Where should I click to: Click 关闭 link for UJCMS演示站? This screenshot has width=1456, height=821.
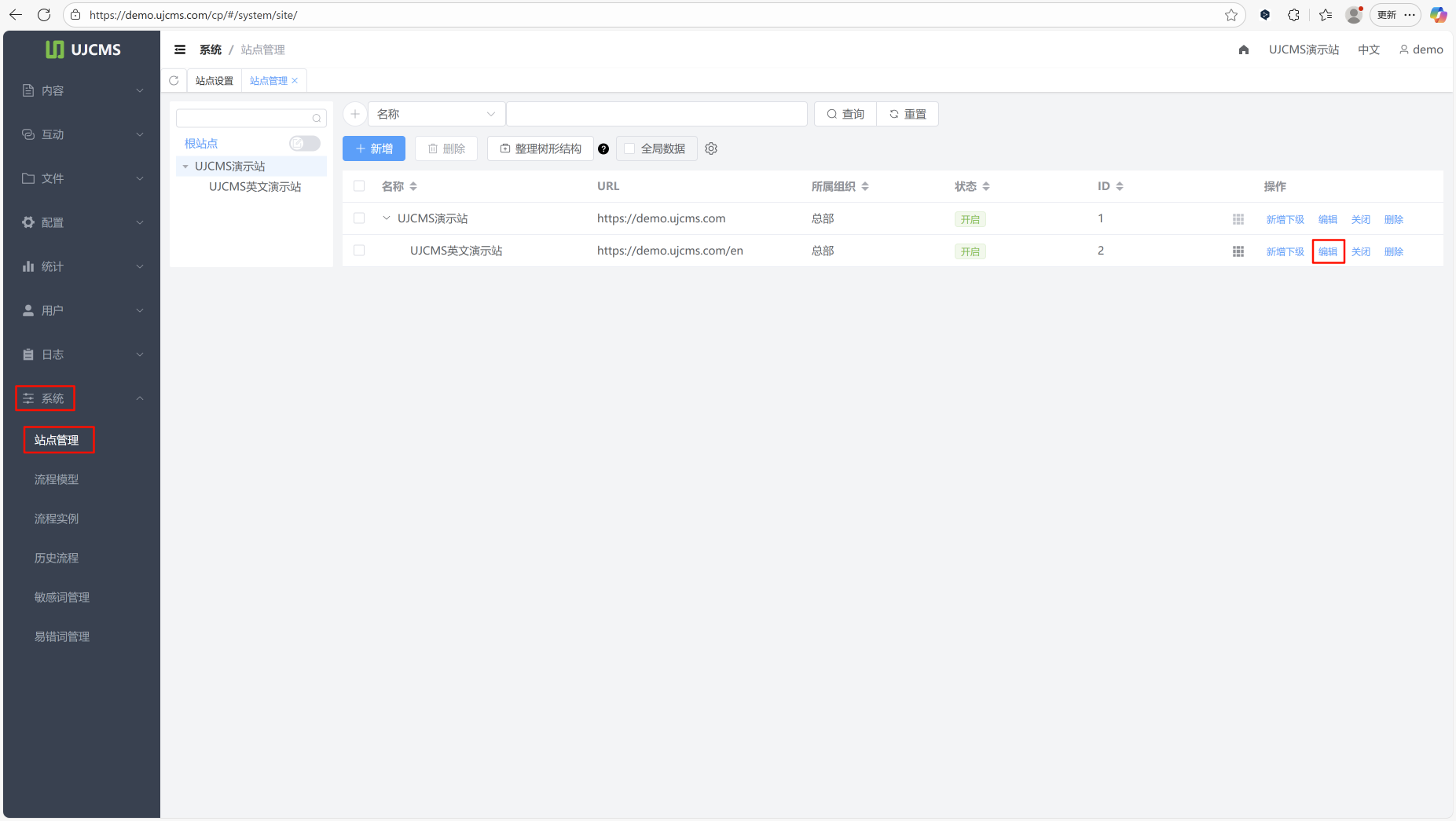point(1360,219)
